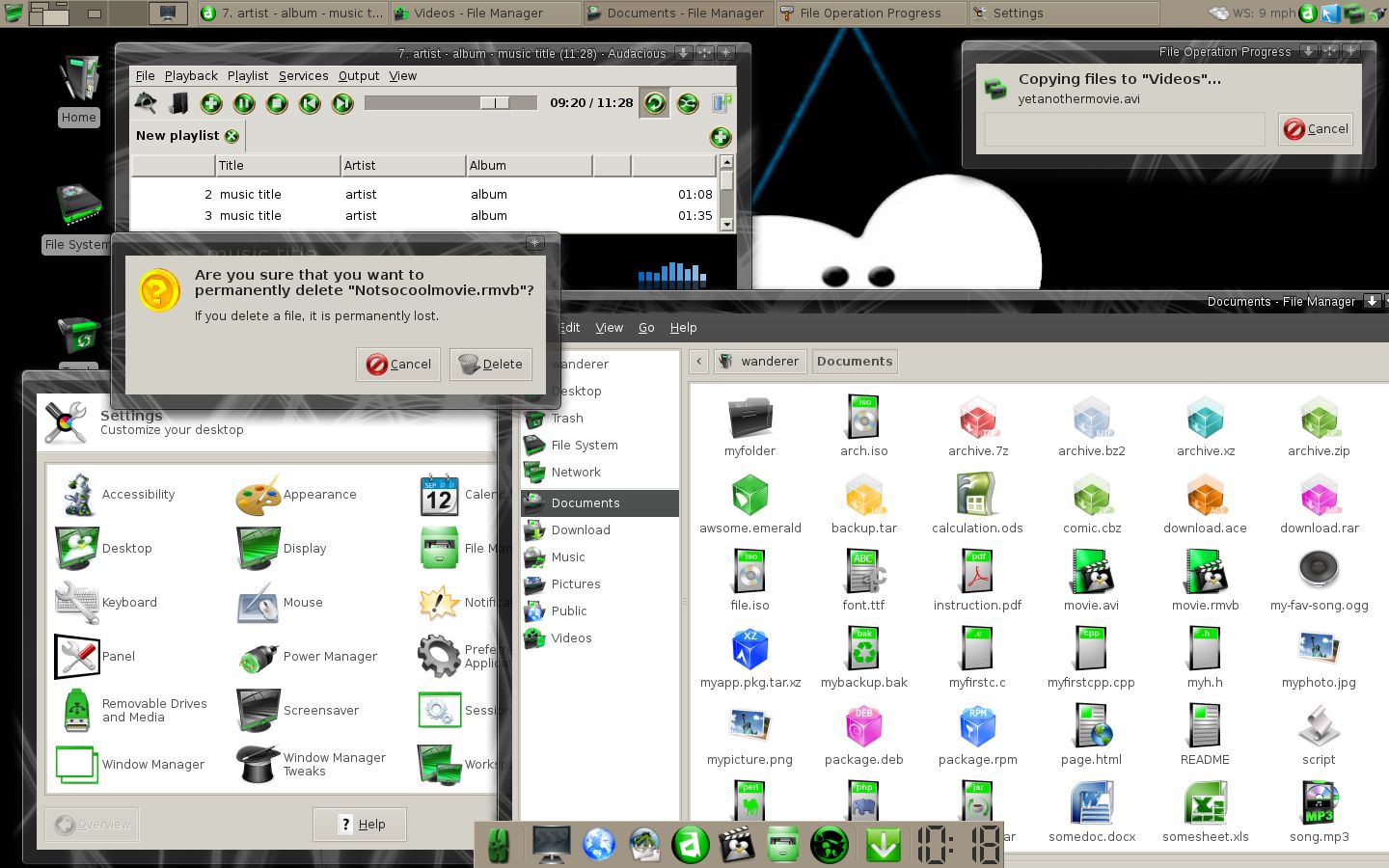The width and height of the screenshot is (1389, 868).
Task: Cancel the file copying operation
Action: click(1316, 129)
